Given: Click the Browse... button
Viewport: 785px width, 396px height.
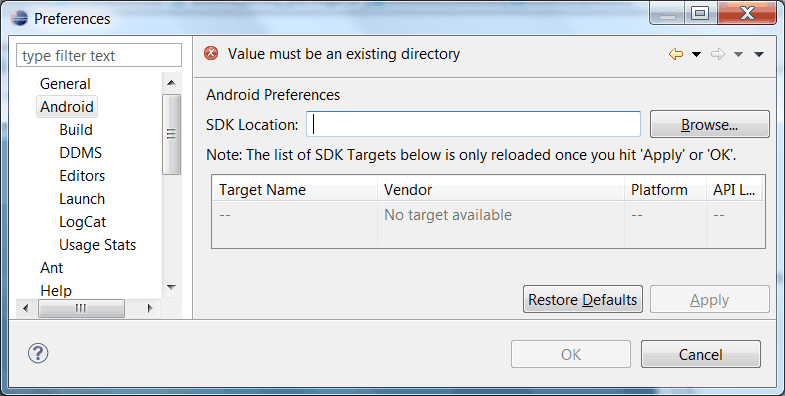Looking at the screenshot, I should 709,124.
